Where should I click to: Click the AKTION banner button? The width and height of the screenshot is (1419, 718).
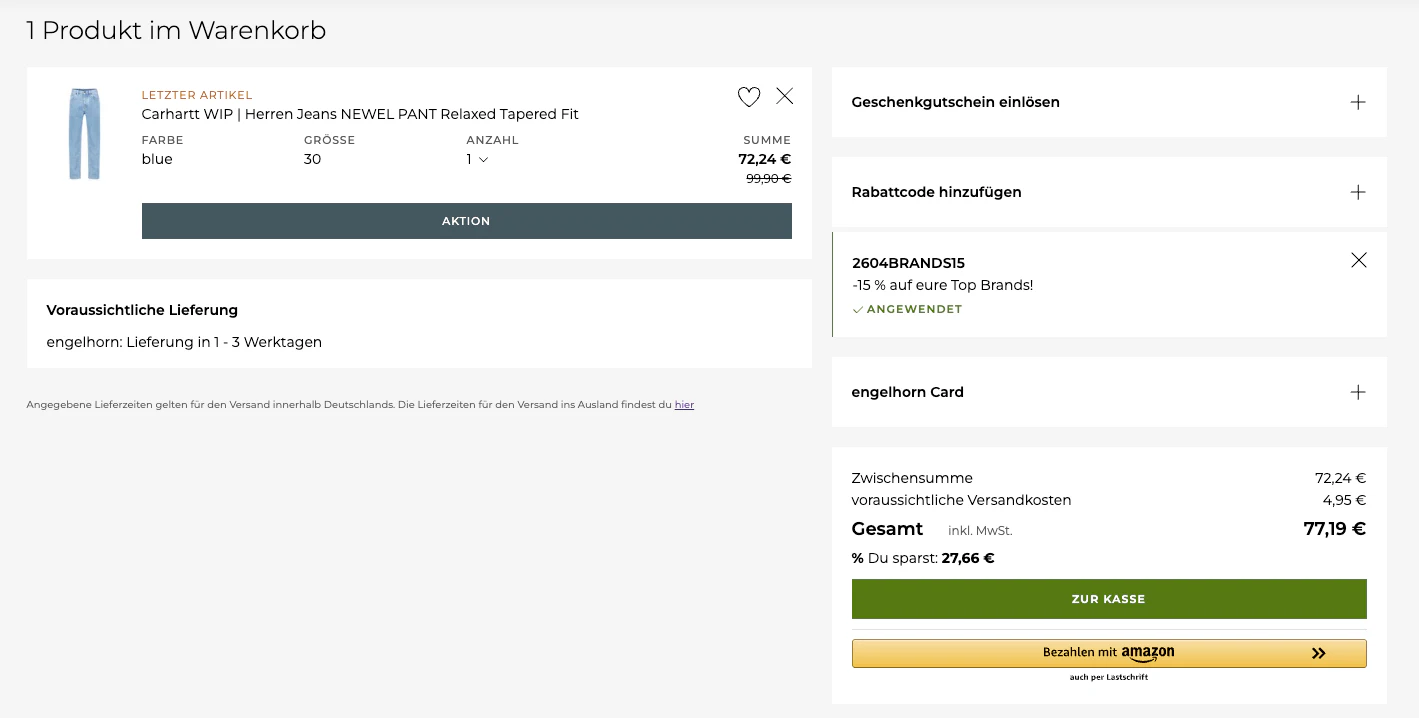click(x=466, y=221)
